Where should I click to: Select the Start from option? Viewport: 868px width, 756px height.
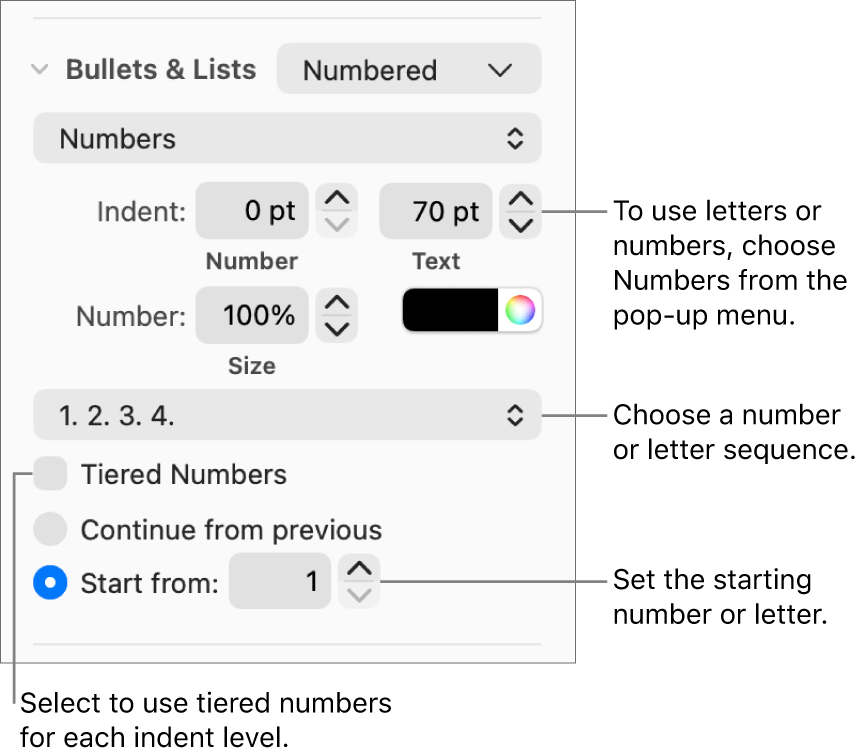coord(50,583)
